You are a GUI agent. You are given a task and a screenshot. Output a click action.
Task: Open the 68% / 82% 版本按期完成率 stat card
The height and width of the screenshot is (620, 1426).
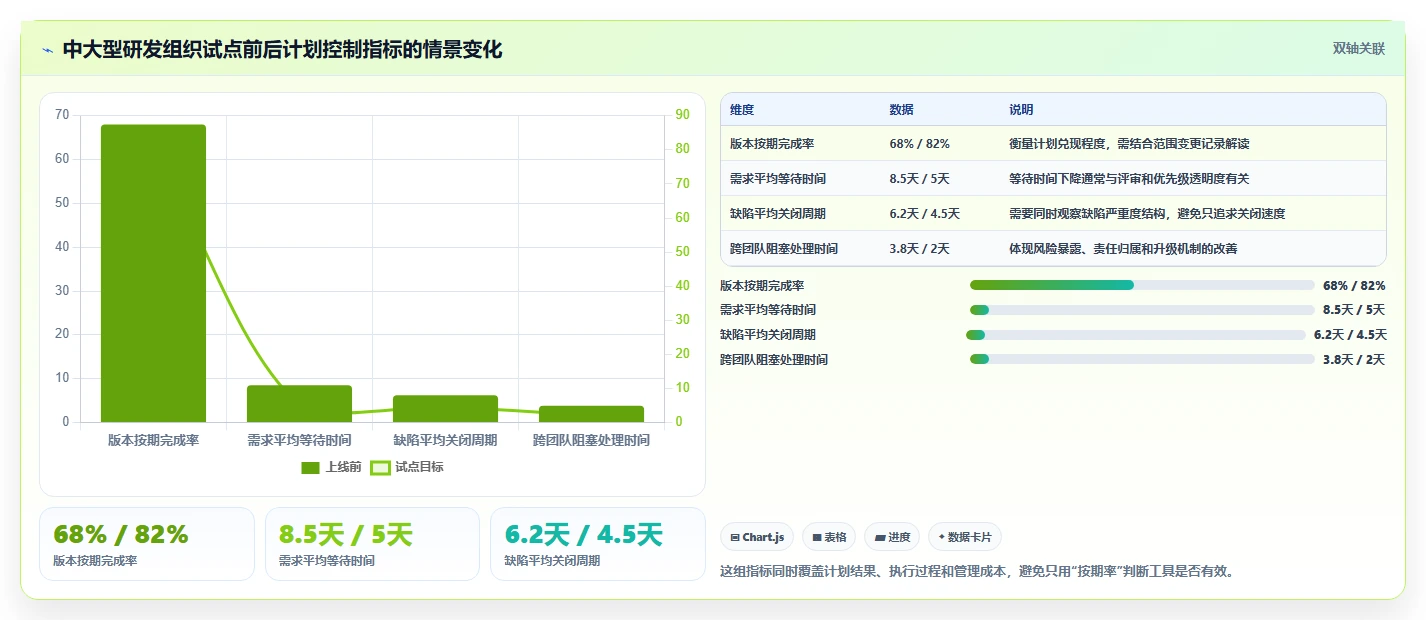click(147, 544)
